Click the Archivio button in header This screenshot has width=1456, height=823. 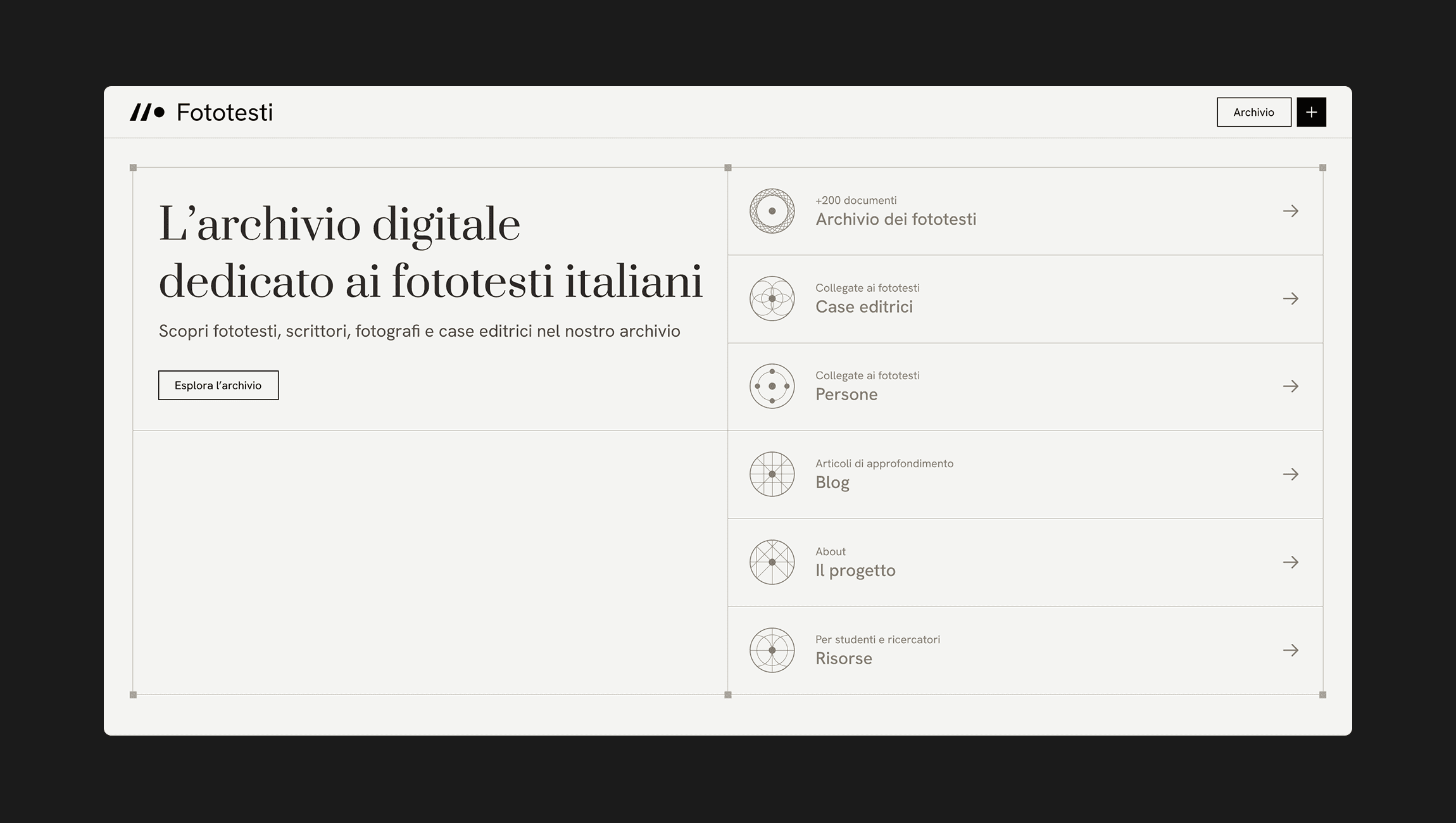pyautogui.click(x=1253, y=112)
